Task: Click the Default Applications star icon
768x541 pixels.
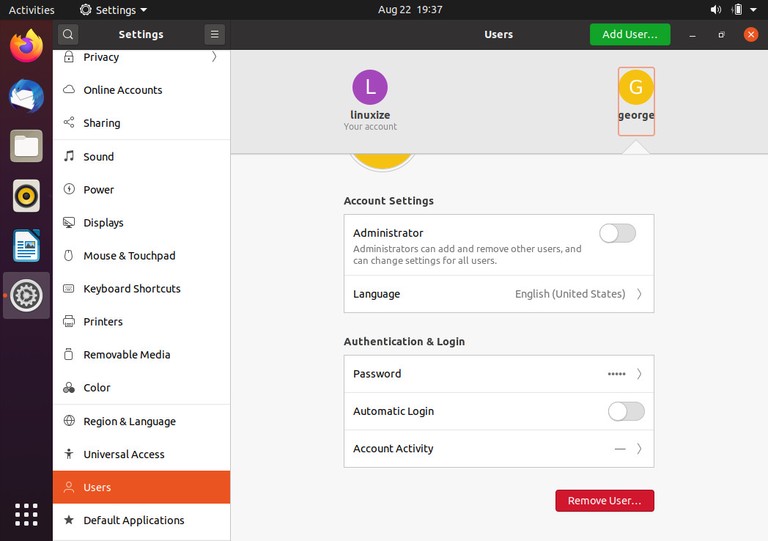Action: coord(69,519)
